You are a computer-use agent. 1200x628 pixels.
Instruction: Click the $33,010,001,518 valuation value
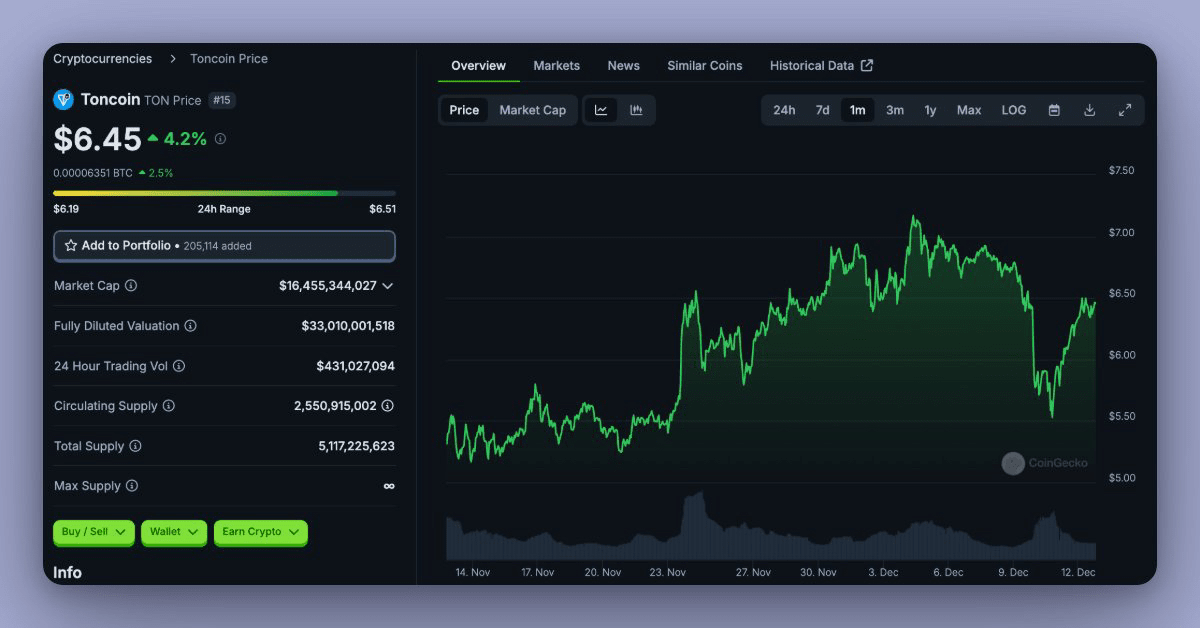click(348, 326)
